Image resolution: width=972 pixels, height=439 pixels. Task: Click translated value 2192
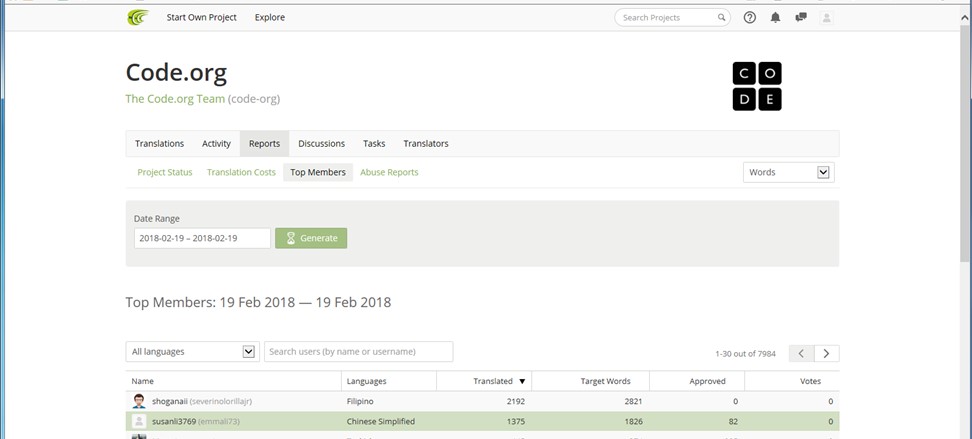(x=516, y=401)
